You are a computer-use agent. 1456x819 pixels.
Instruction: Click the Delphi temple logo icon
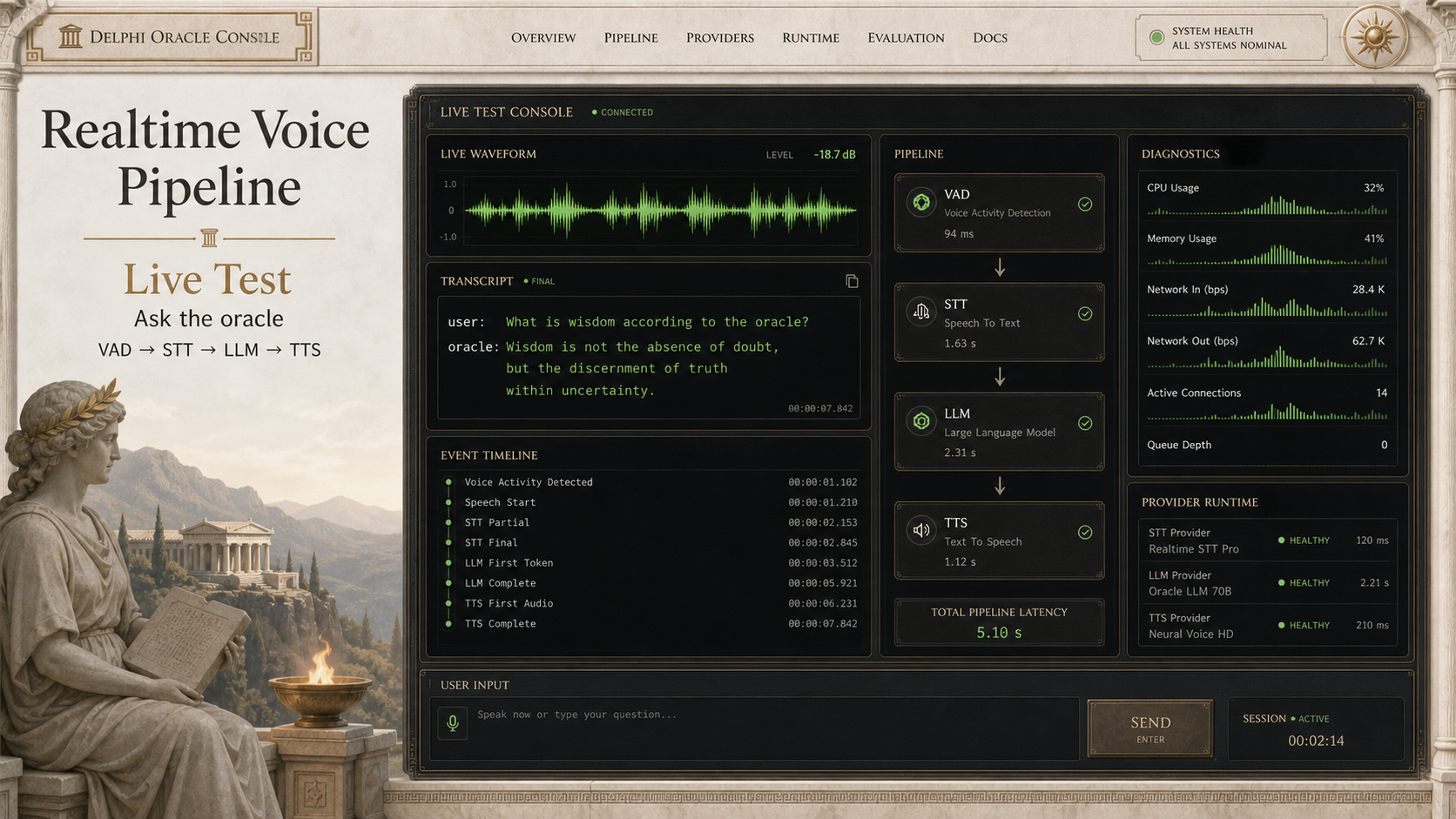71,37
